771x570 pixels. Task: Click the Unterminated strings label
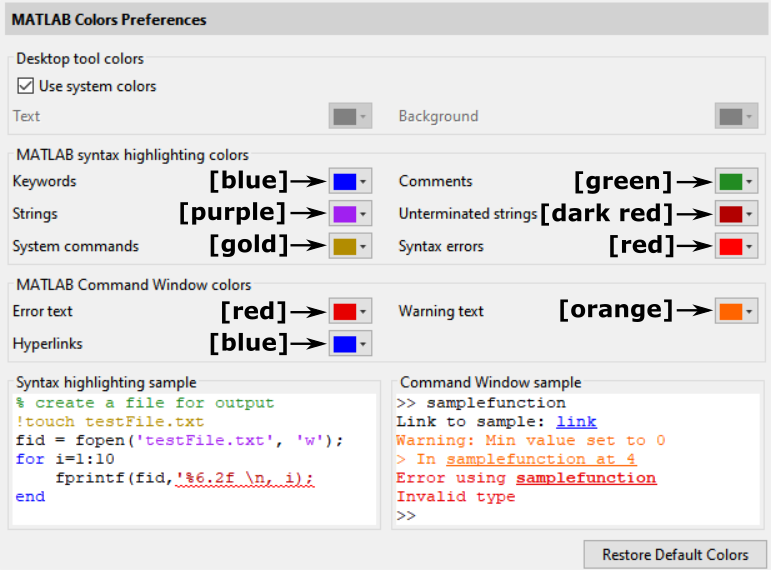[468, 214]
